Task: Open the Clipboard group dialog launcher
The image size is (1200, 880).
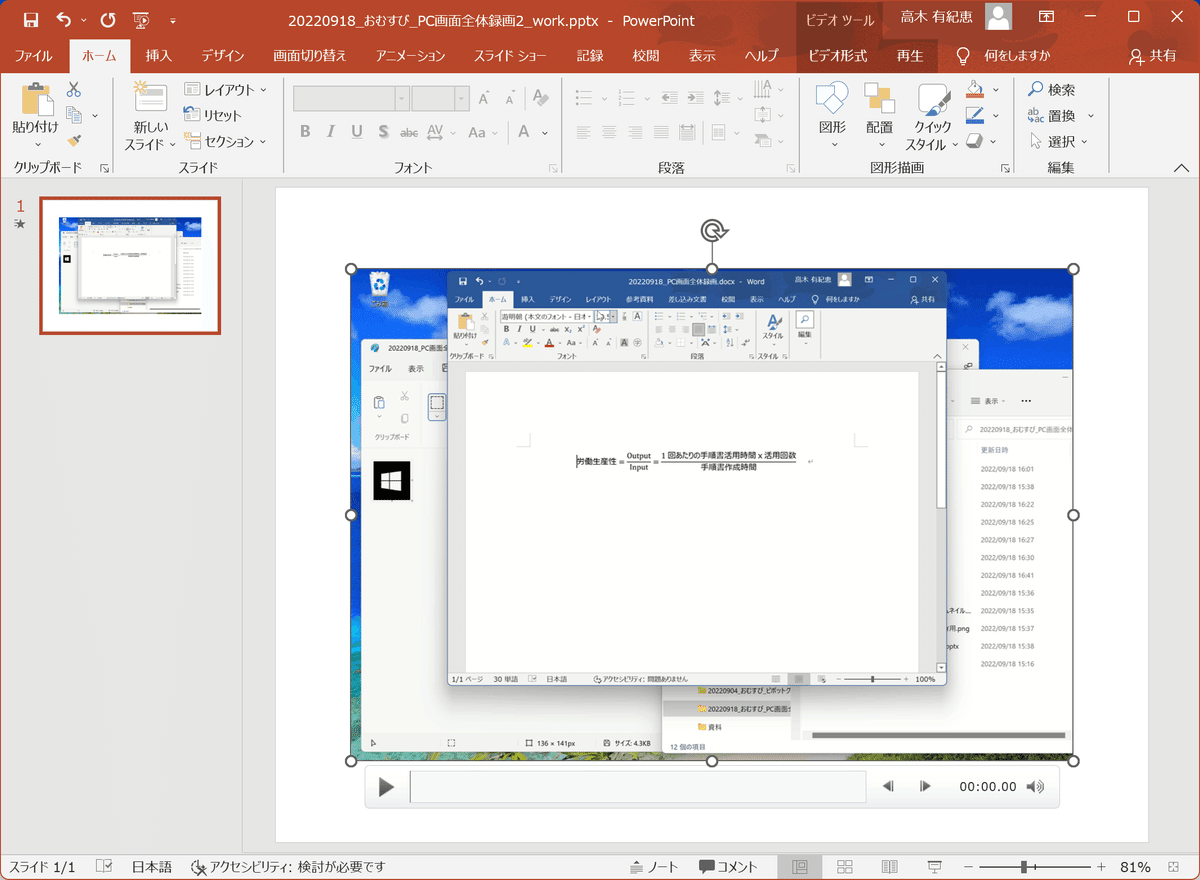Action: click(105, 169)
